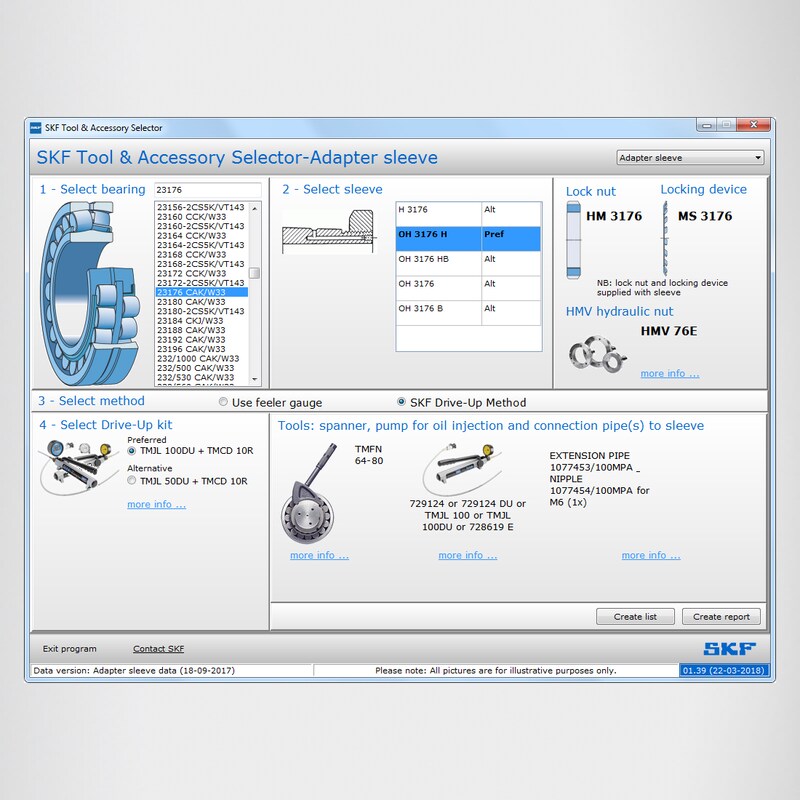Click the HMV hydraulic nut image
This screenshot has height=800, width=800.
coord(598,353)
